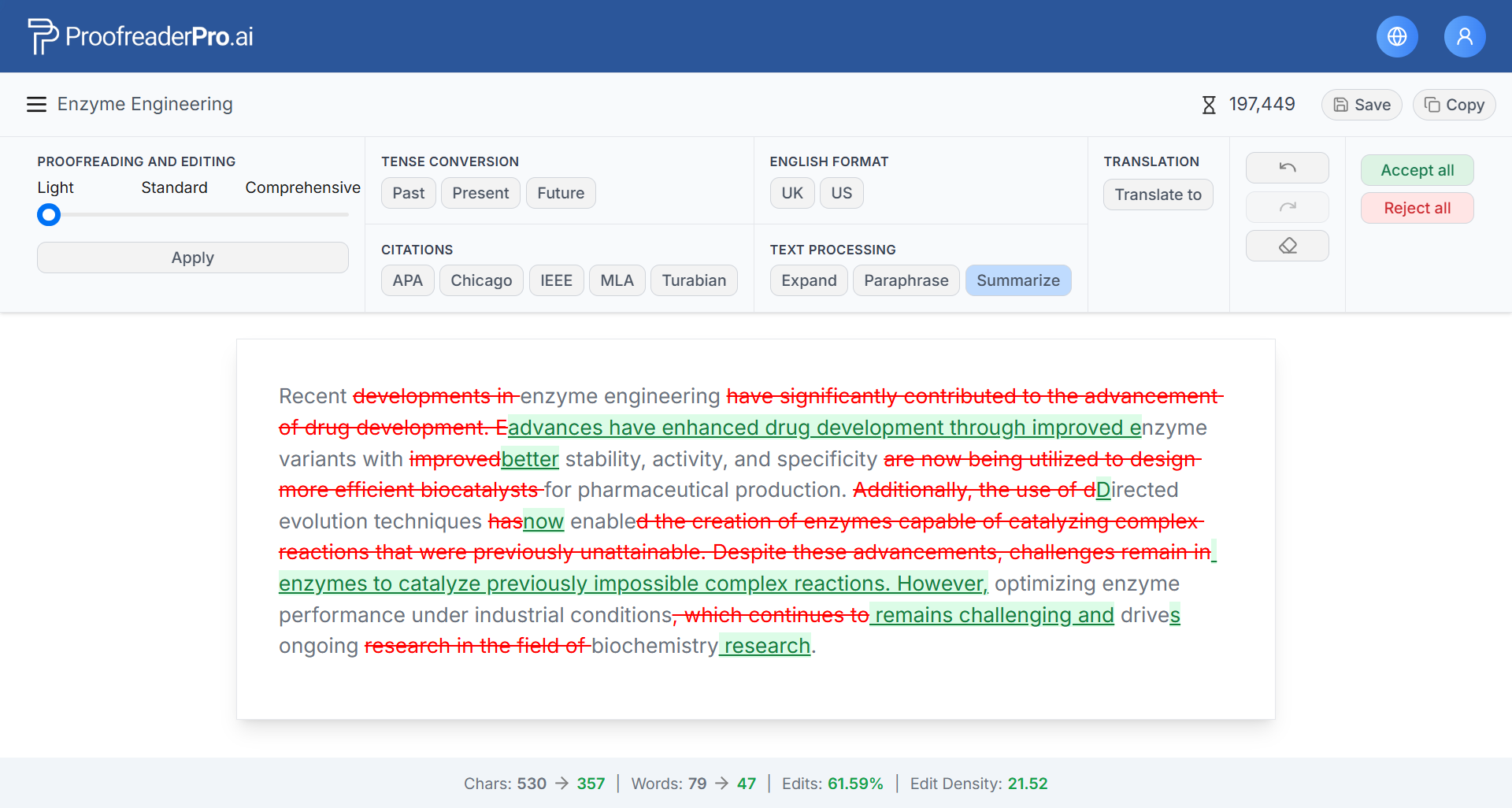Image resolution: width=1512 pixels, height=808 pixels.
Task: Save the Enzyme Engineering document
Action: (1362, 105)
